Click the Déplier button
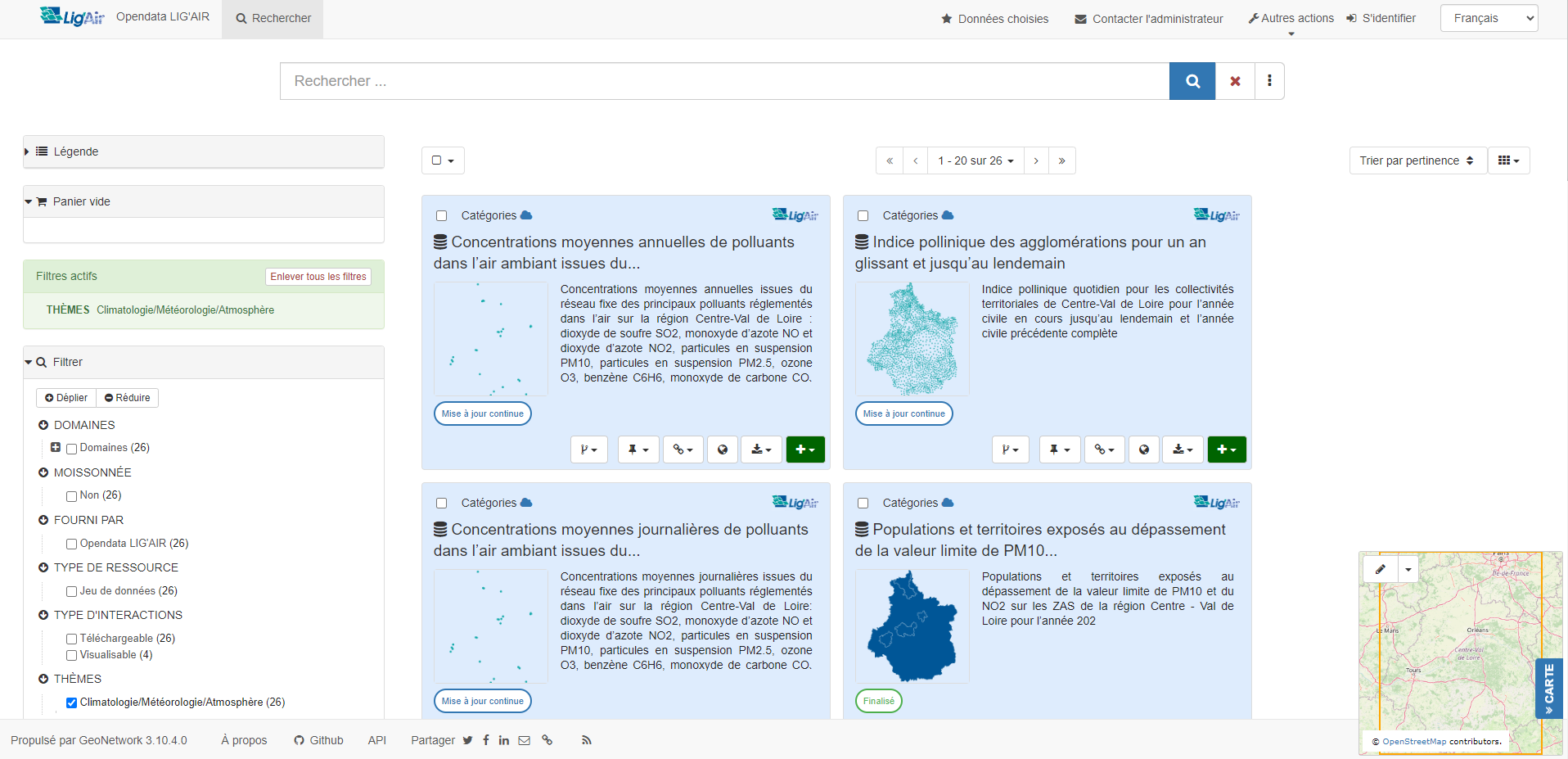 (66, 398)
